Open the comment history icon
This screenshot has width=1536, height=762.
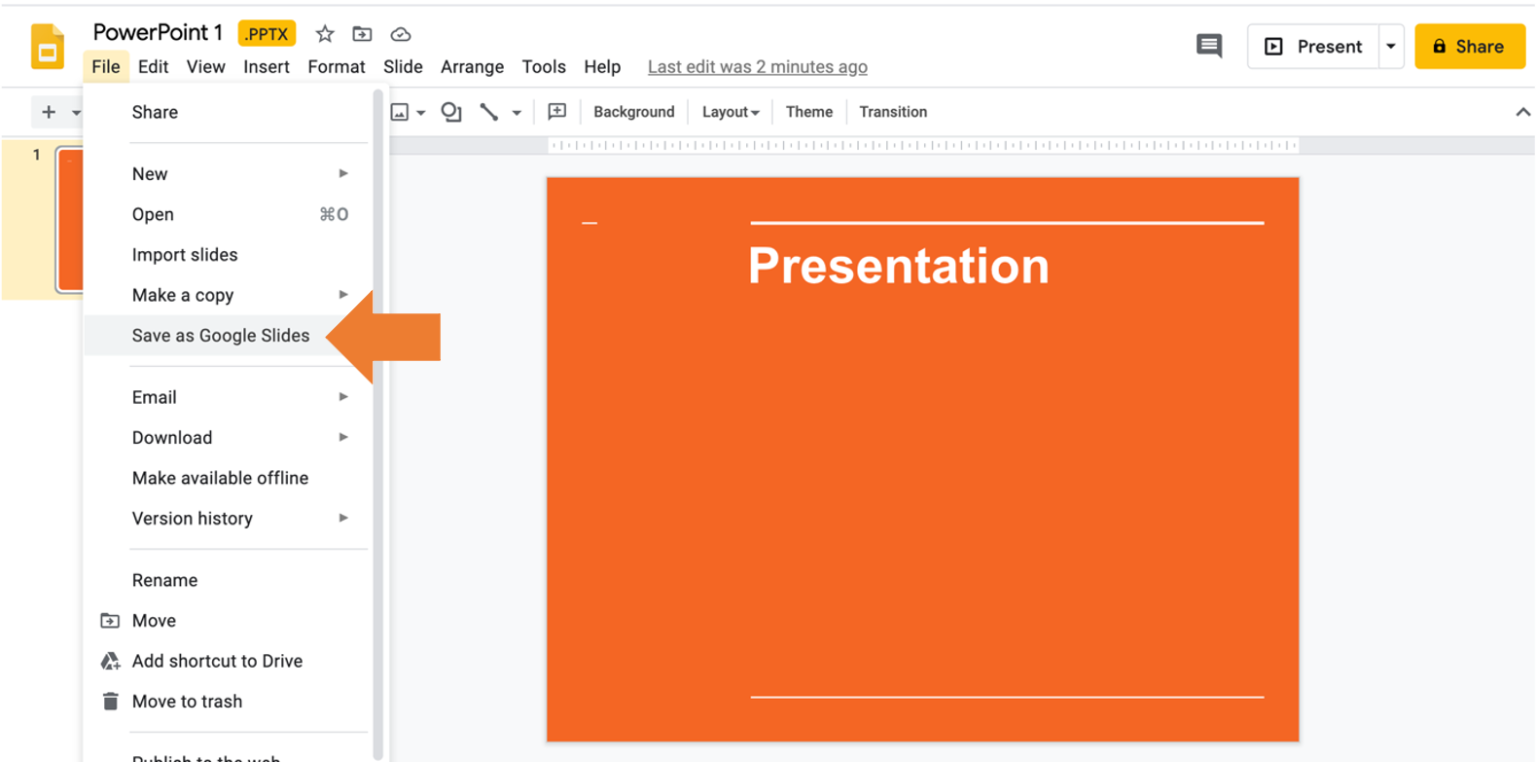point(1208,45)
